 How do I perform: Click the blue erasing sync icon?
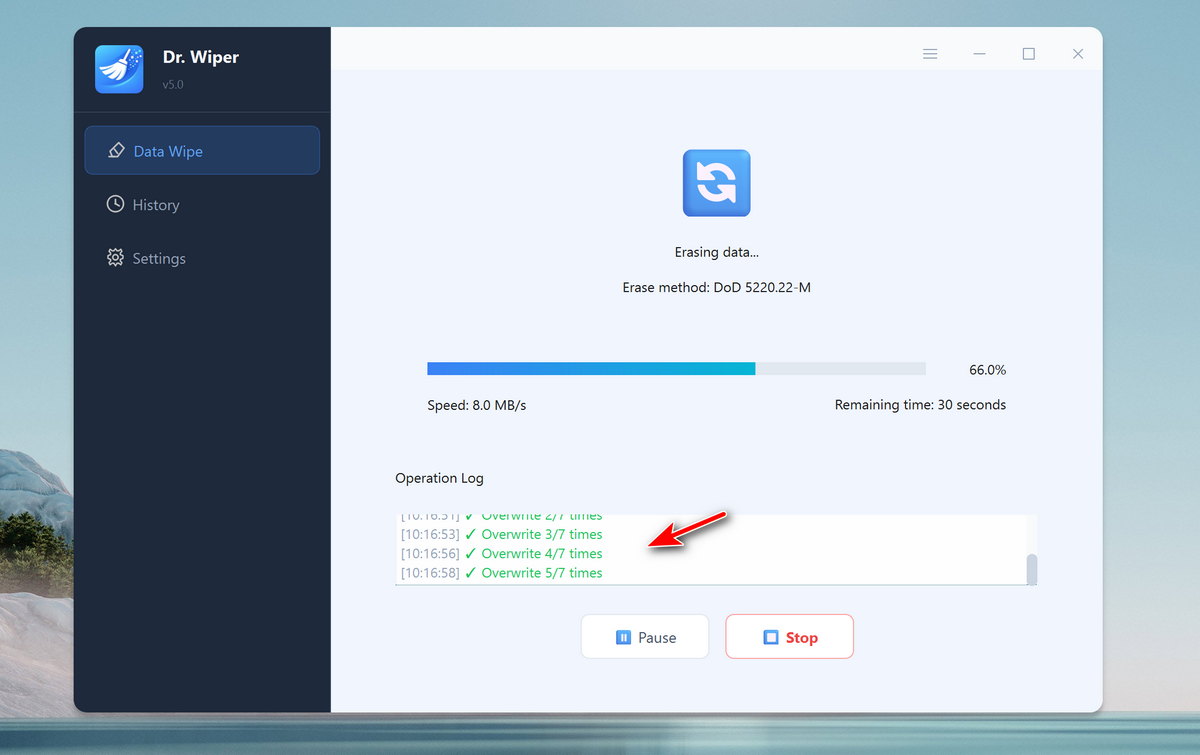(x=716, y=183)
